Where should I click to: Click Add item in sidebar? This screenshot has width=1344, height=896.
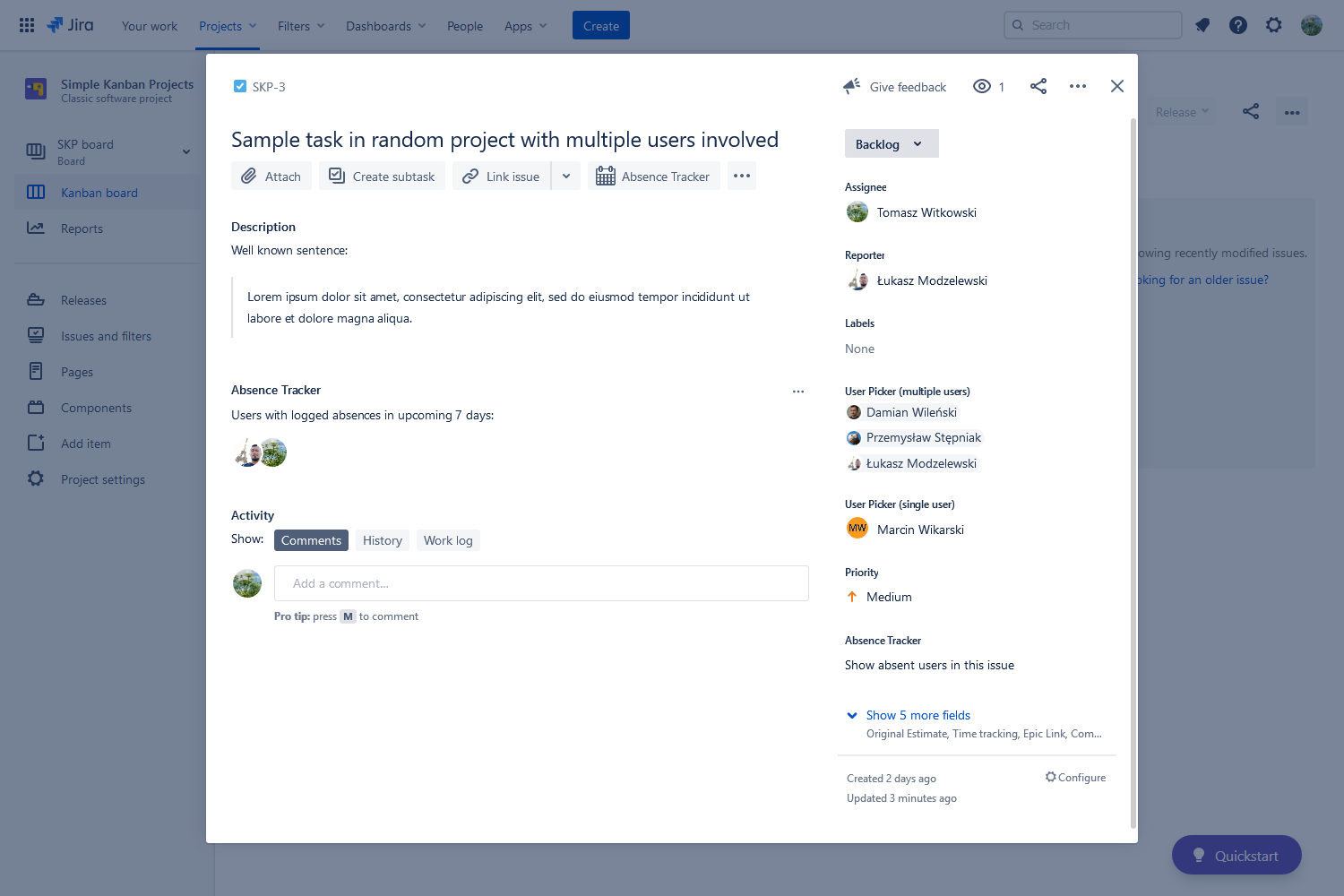(x=108, y=444)
